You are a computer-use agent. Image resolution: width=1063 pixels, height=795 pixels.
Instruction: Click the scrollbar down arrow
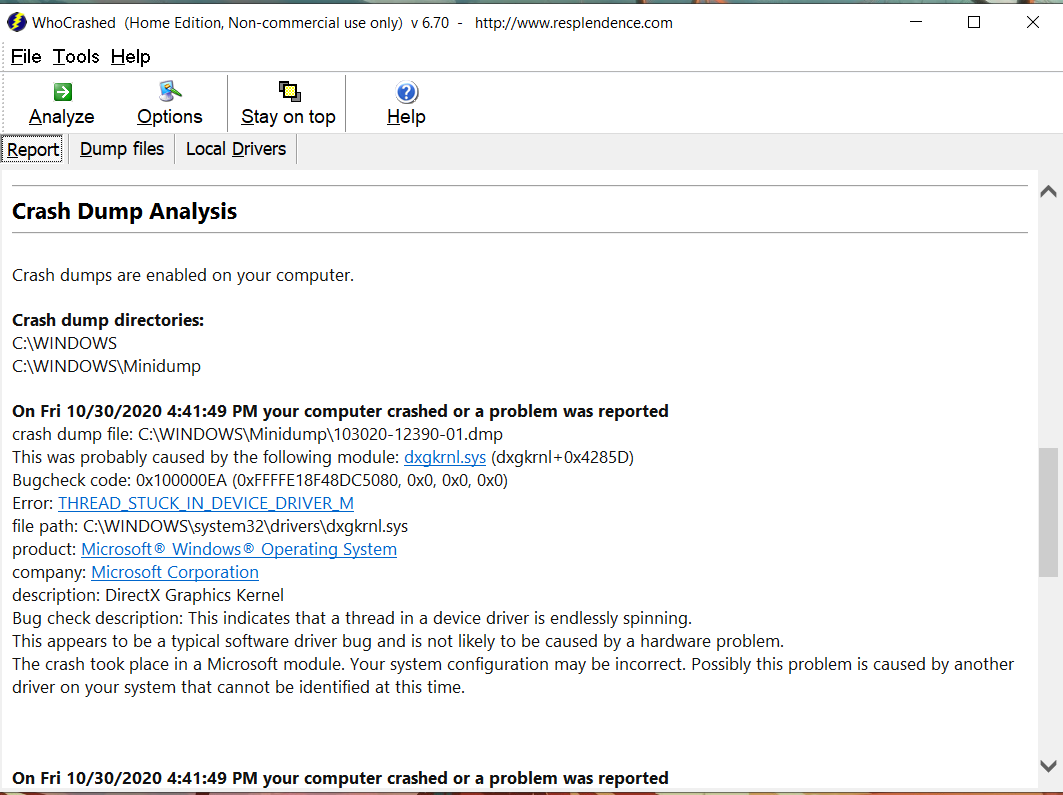click(1048, 766)
